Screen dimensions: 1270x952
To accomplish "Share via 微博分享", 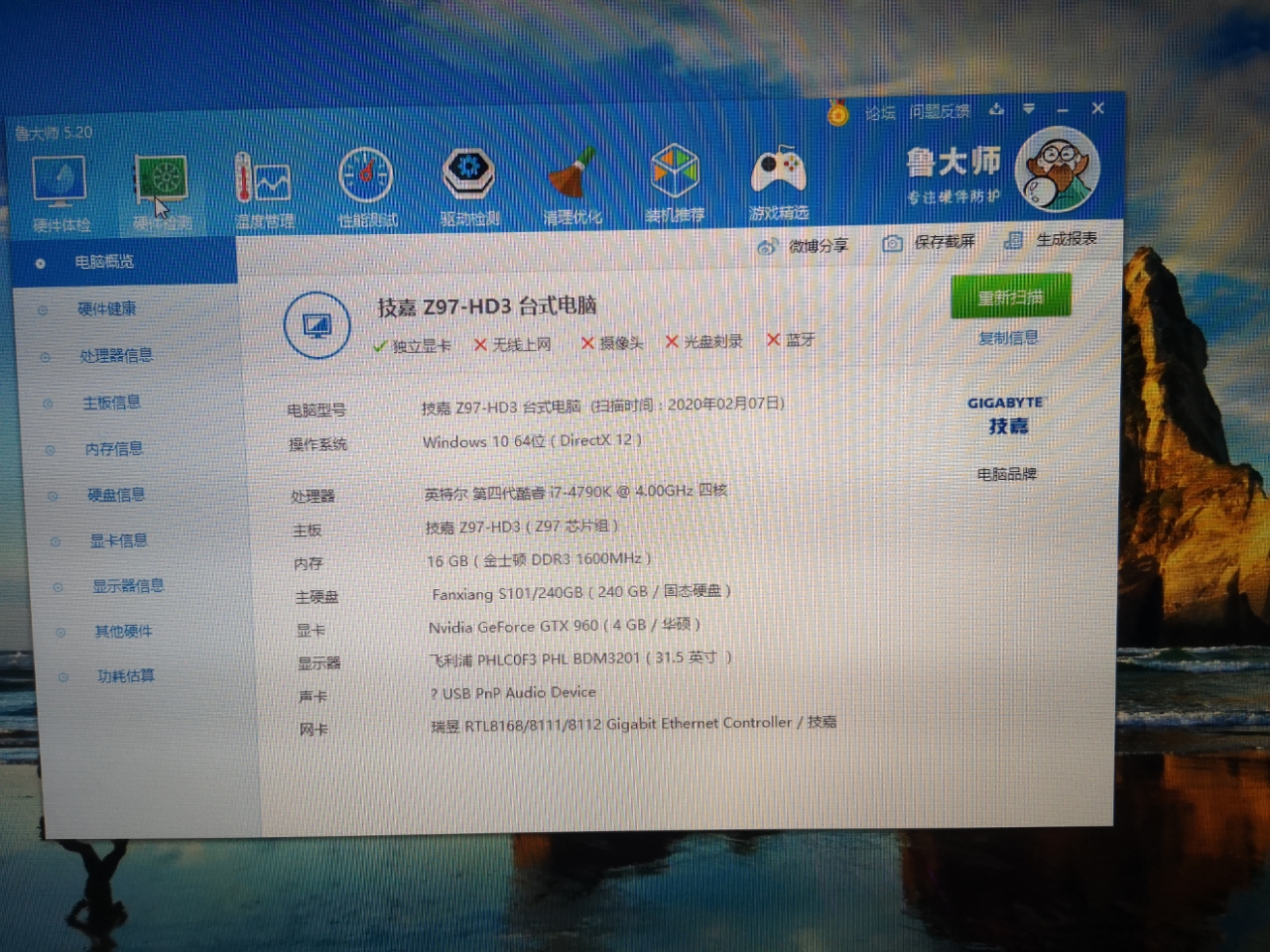I will coord(804,245).
